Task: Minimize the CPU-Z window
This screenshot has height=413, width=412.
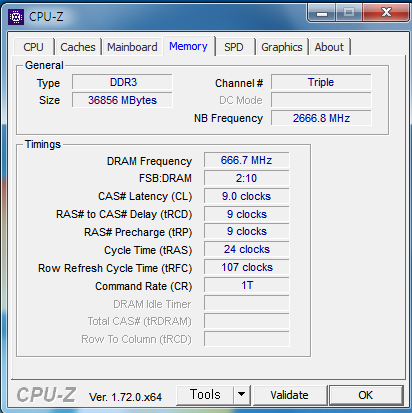Action: [322, 13]
